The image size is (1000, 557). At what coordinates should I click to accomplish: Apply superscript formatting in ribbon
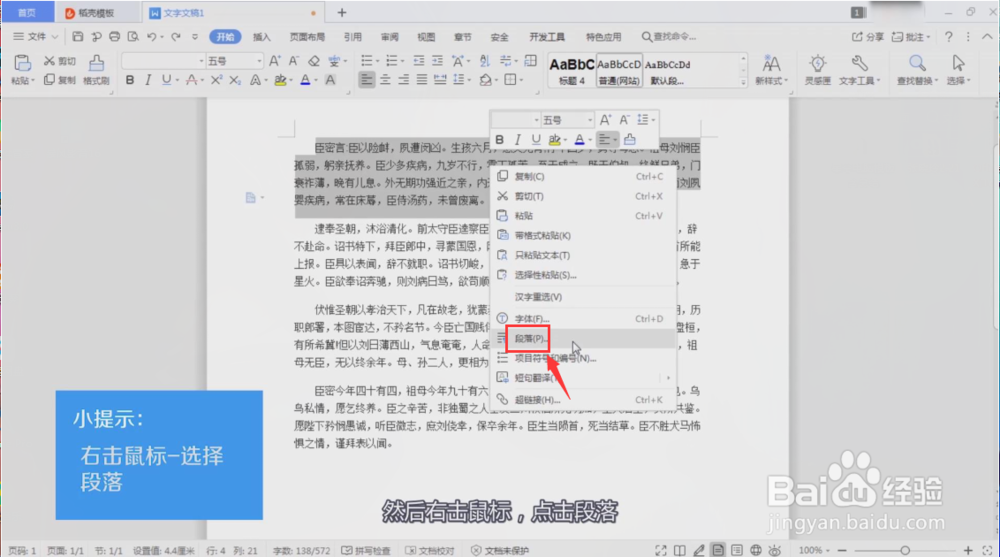(x=217, y=80)
